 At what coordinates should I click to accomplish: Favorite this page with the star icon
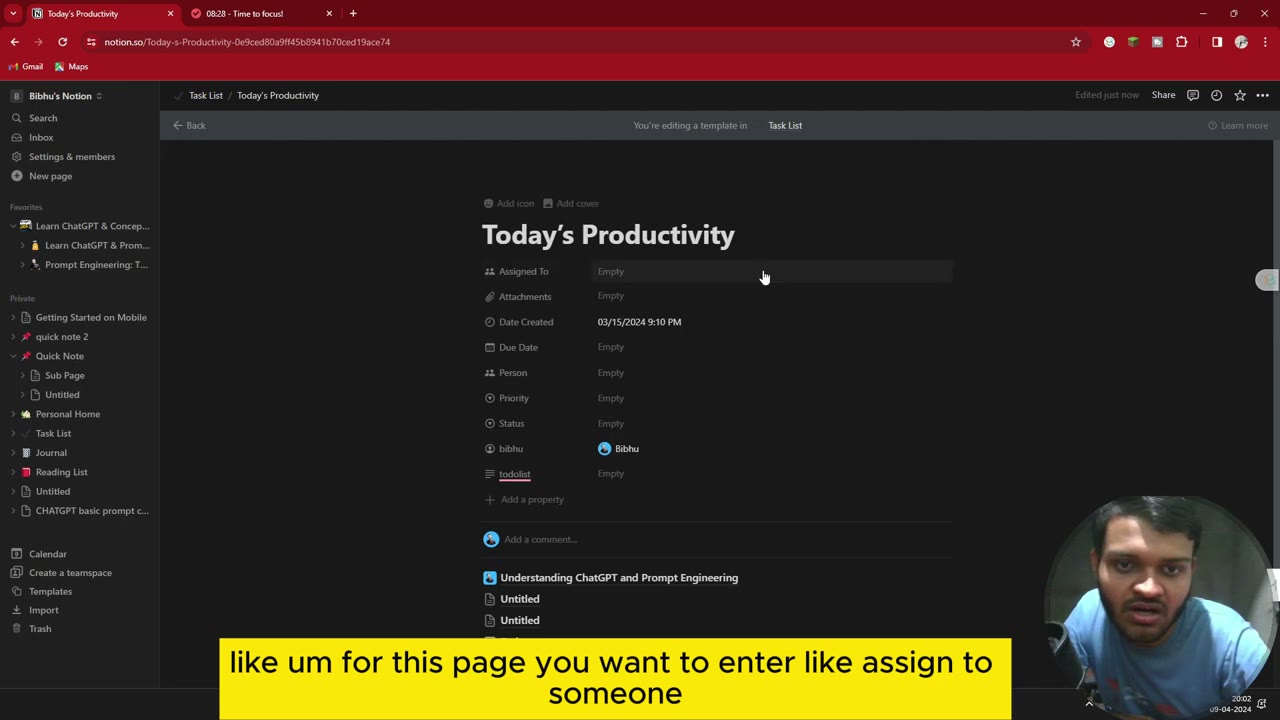click(1240, 95)
